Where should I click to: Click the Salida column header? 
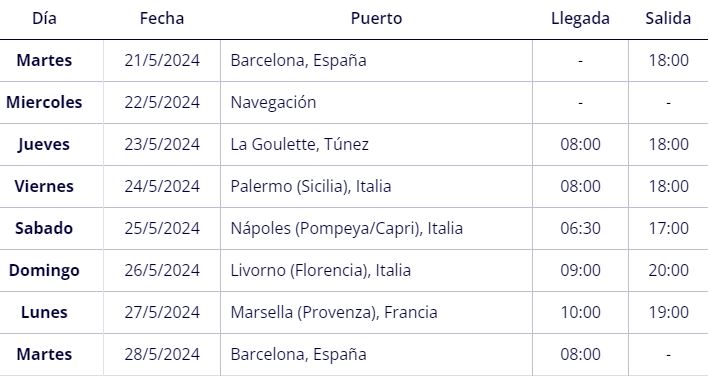pos(668,19)
